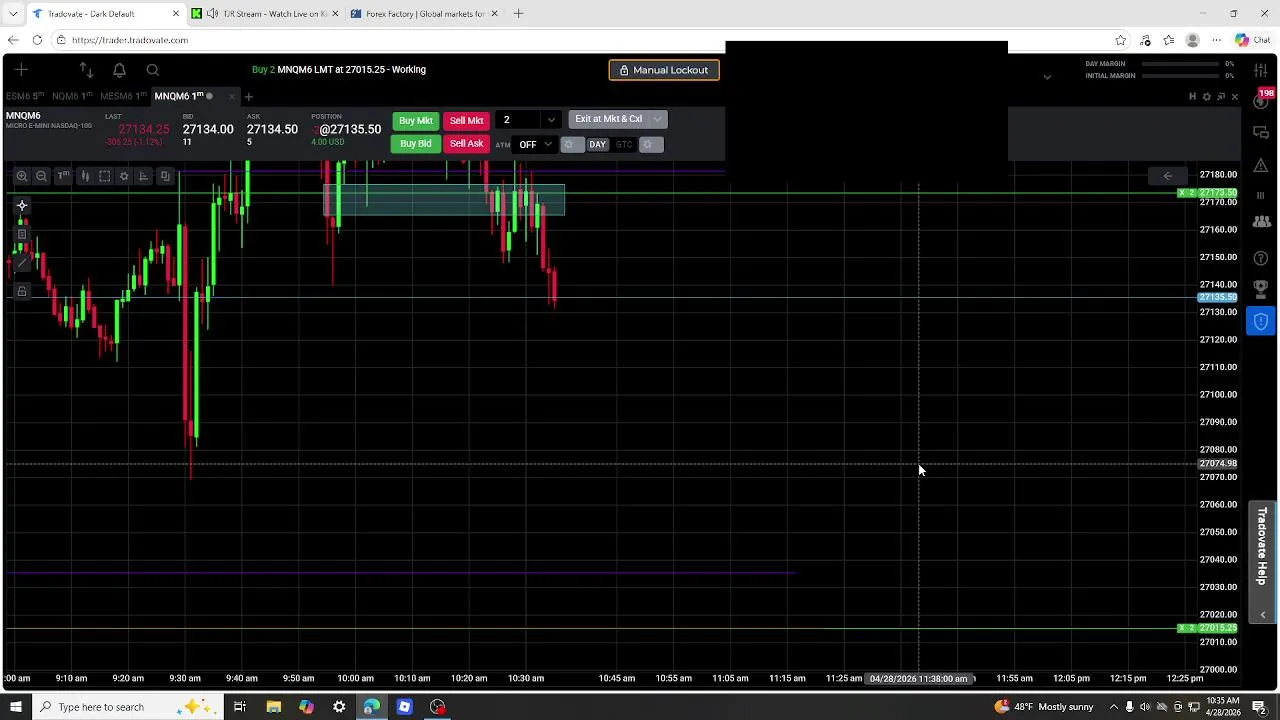Click the MNQM6 symbol name
The height and width of the screenshot is (720, 1280).
point(23,116)
